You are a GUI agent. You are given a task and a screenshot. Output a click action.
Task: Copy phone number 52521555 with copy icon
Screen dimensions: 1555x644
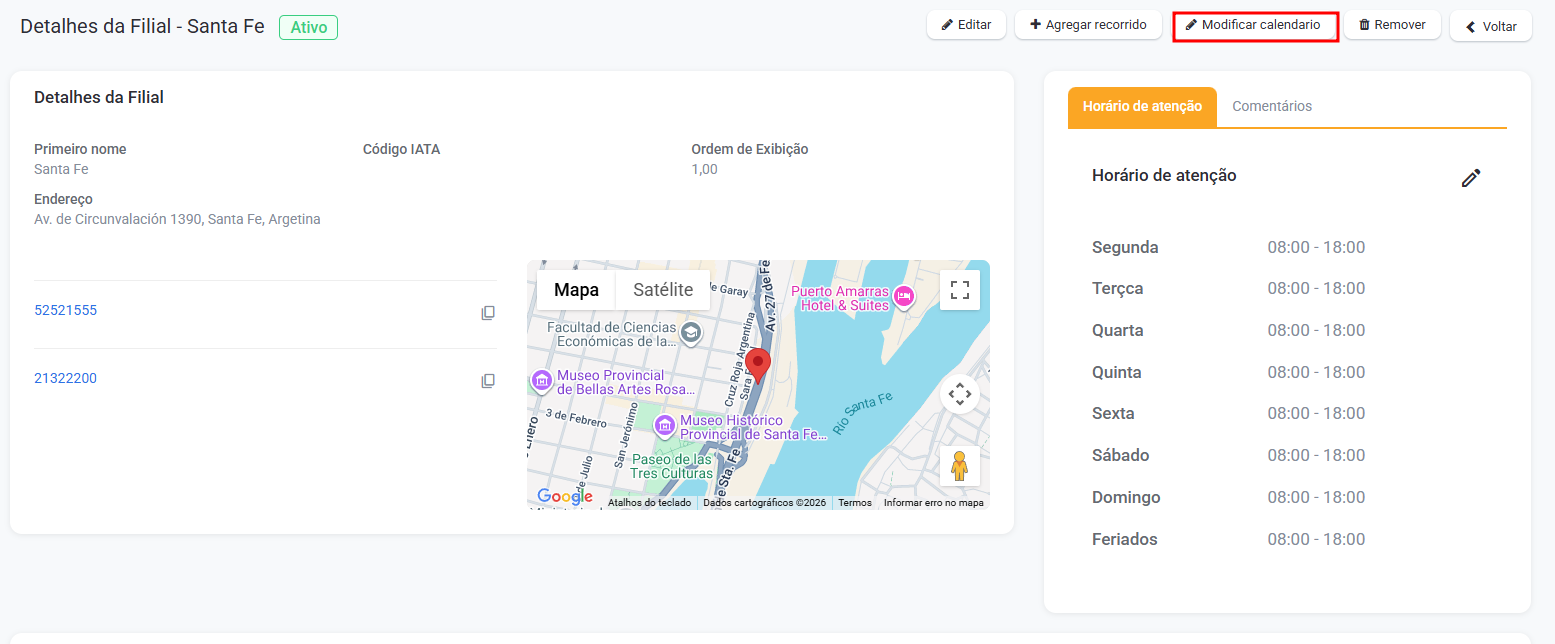point(488,313)
